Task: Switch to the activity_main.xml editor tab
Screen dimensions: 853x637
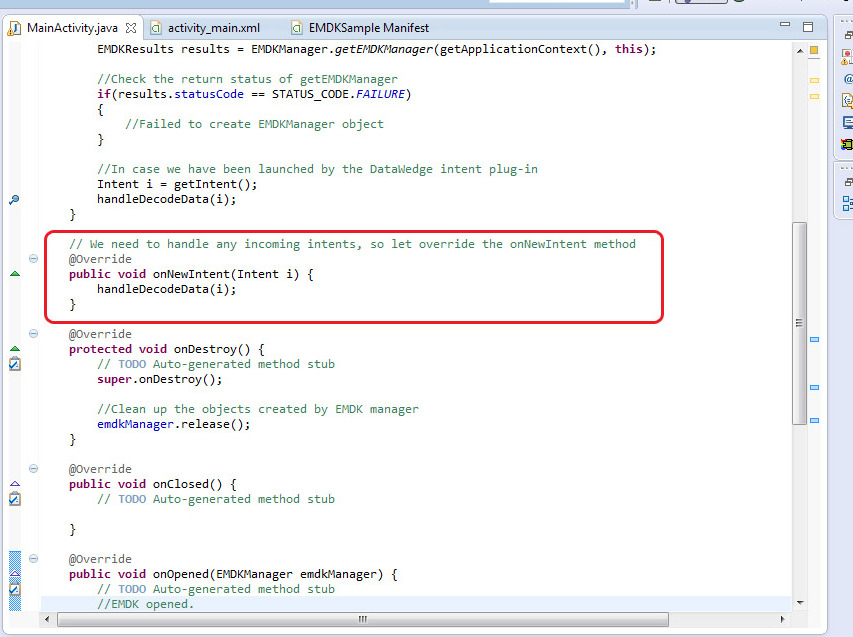Action: (212, 28)
